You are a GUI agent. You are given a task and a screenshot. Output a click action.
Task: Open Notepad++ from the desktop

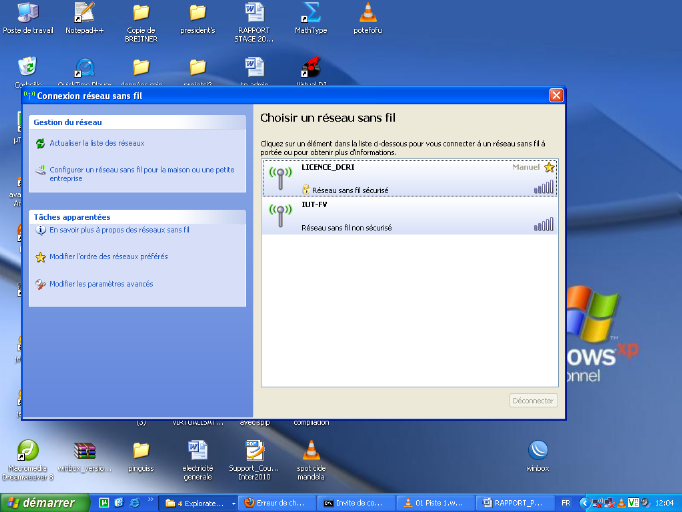[84, 13]
